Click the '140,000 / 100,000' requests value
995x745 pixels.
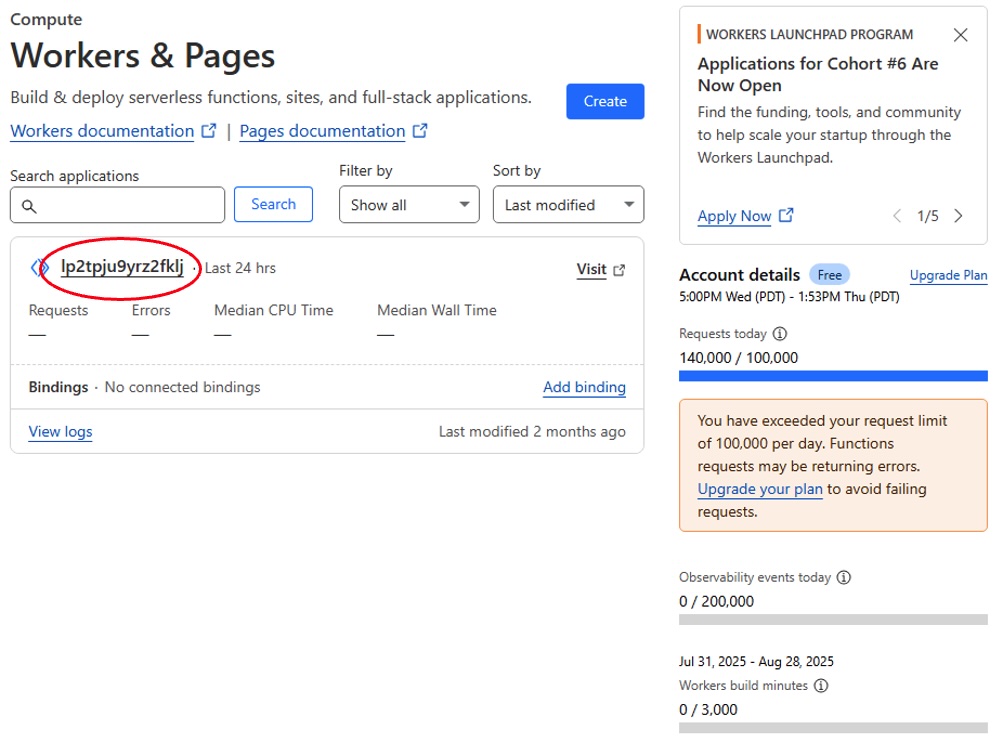tap(739, 357)
